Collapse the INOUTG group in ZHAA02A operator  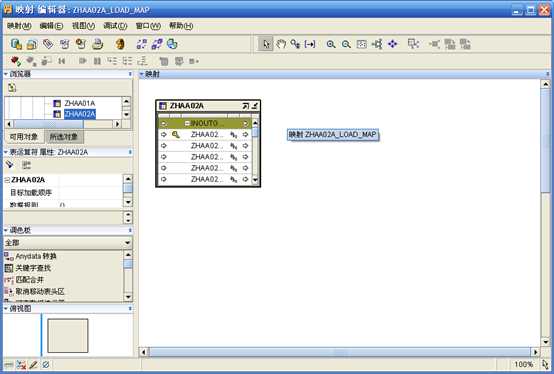coord(187,124)
